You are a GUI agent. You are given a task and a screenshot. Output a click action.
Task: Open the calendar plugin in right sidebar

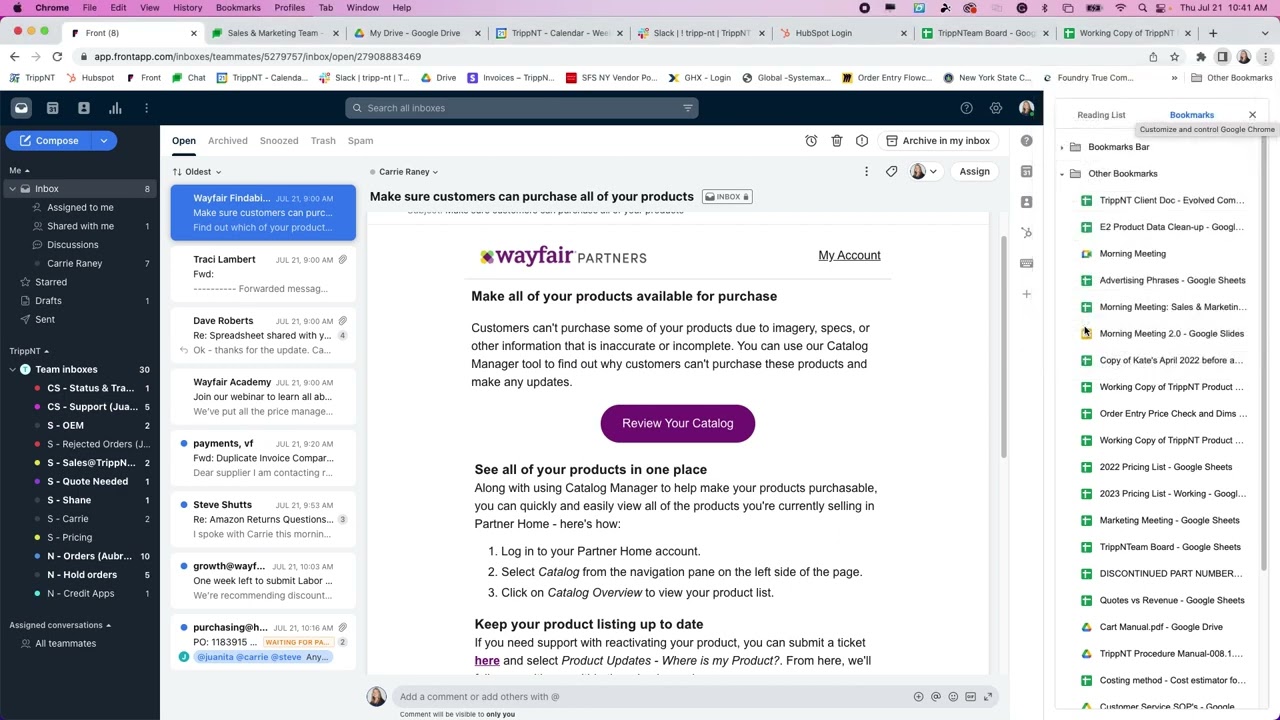tap(1026, 172)
